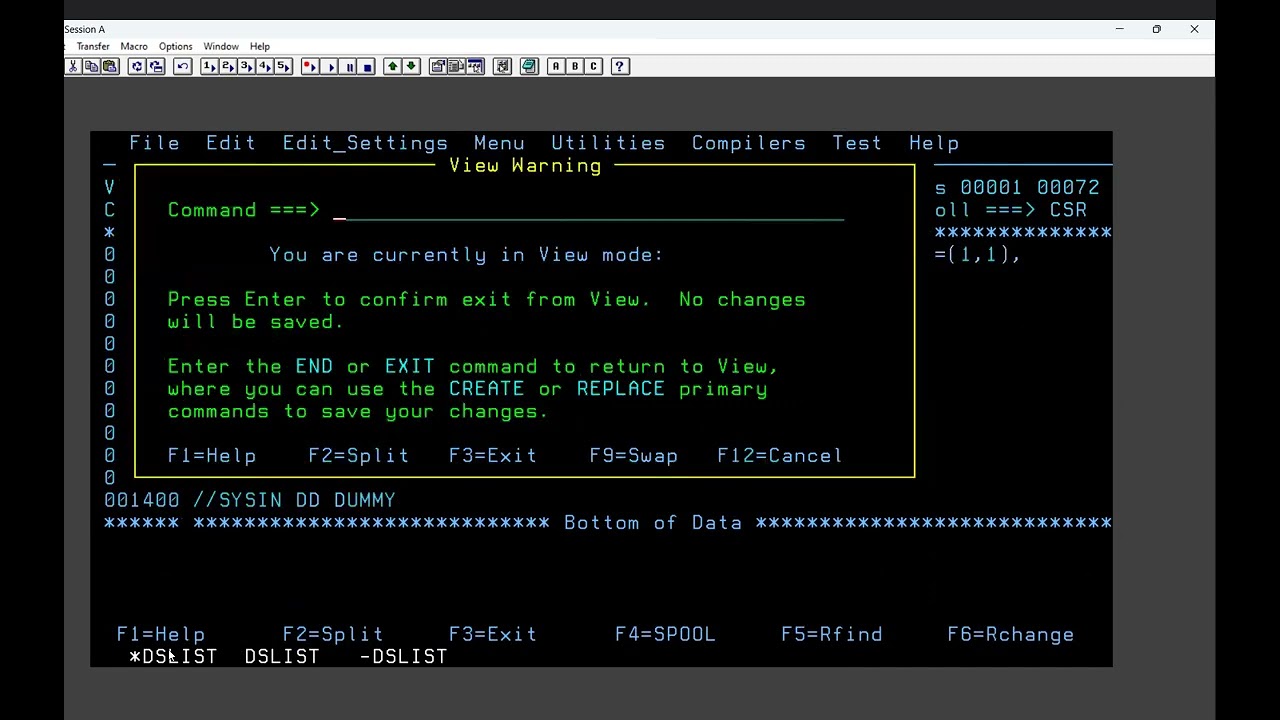This screenshot has height=720, width=1280.
Task: Select the active *DSLIST screen label
Action: pos(173,657)
